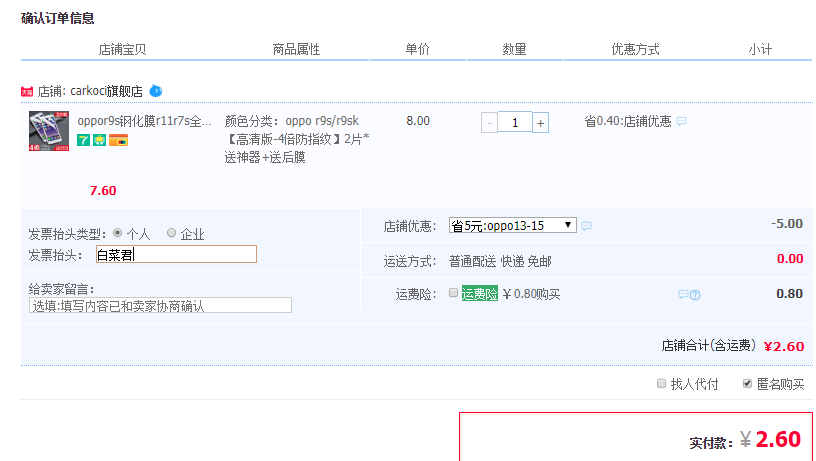Screen dimensions: 816x461
Task: Open the tempered glass film product thumbnail
Action: (49, 131)
